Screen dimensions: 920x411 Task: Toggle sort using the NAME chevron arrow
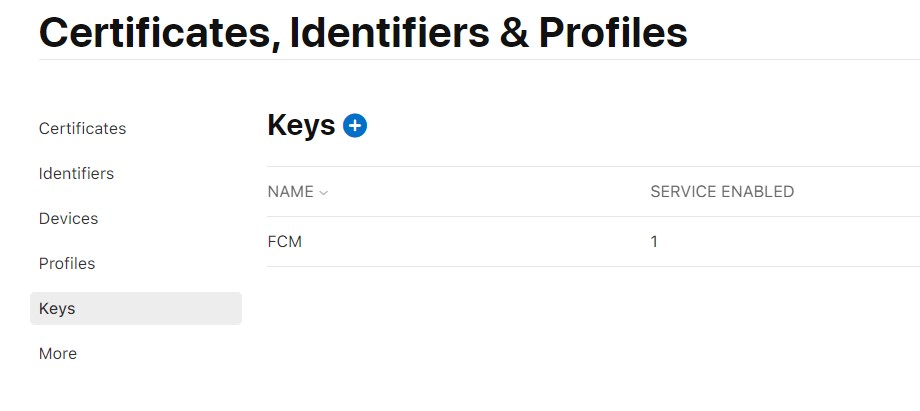point(323,192)
